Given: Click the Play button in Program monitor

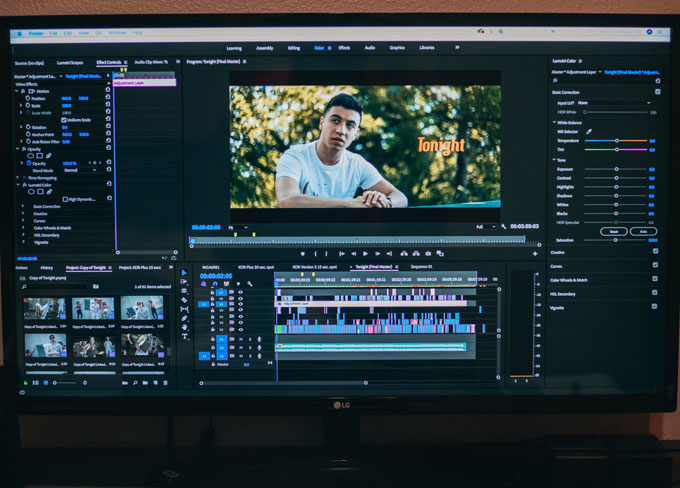Looking at the screenshot, I should click(365, 254).
